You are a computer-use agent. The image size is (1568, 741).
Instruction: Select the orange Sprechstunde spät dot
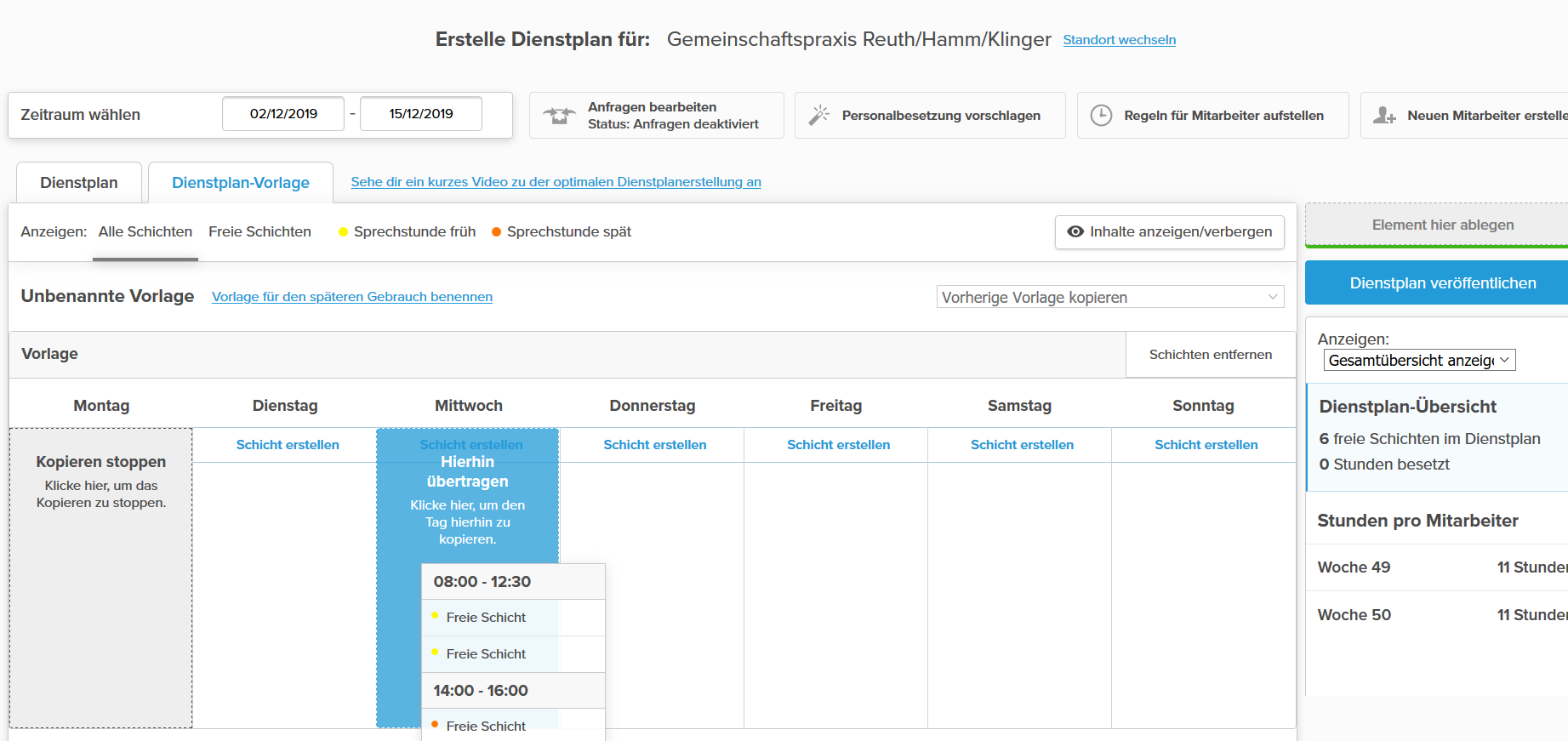497,232
